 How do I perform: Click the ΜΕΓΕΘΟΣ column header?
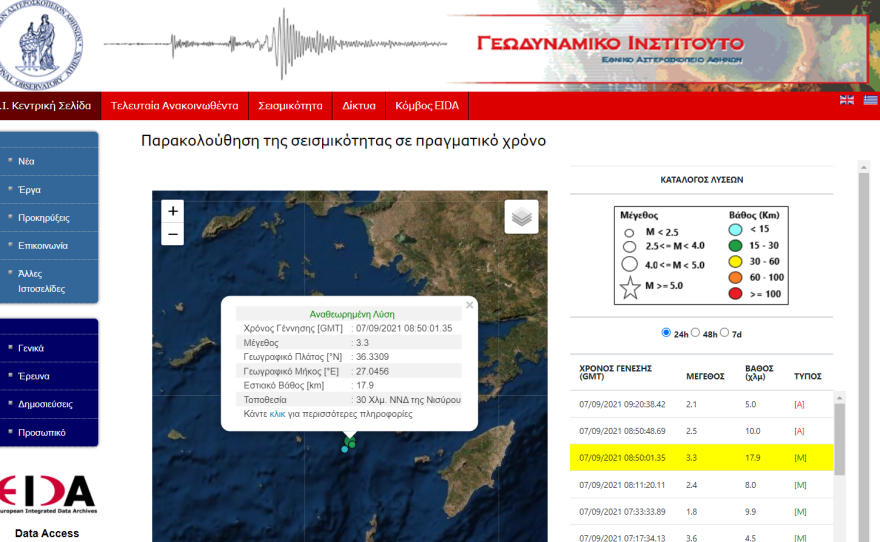(705, 376)
